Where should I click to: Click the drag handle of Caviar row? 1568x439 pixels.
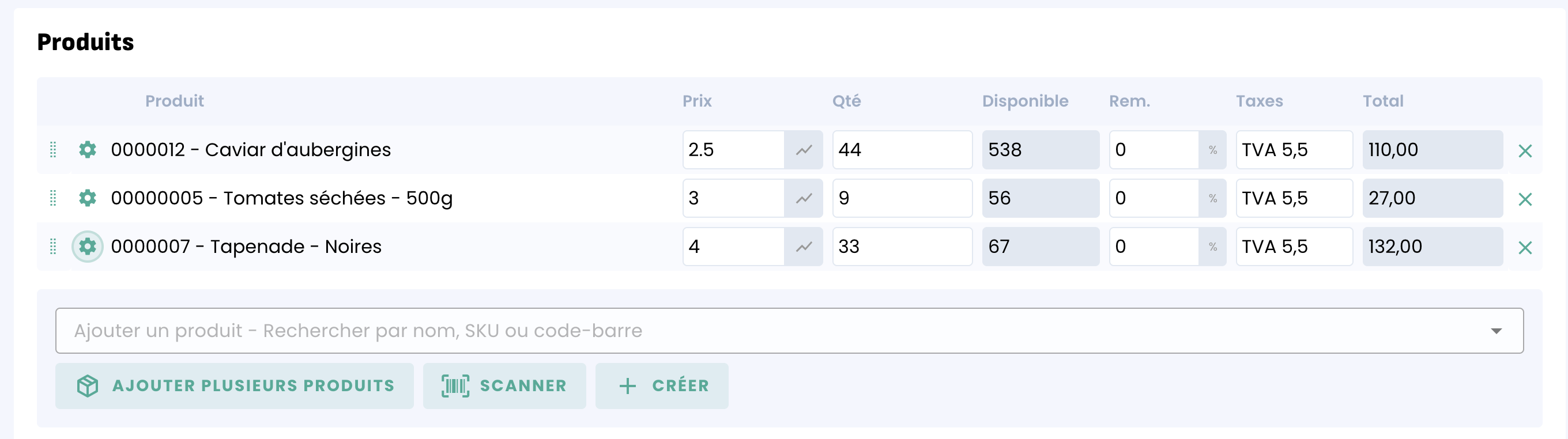(x=53, y=150)
